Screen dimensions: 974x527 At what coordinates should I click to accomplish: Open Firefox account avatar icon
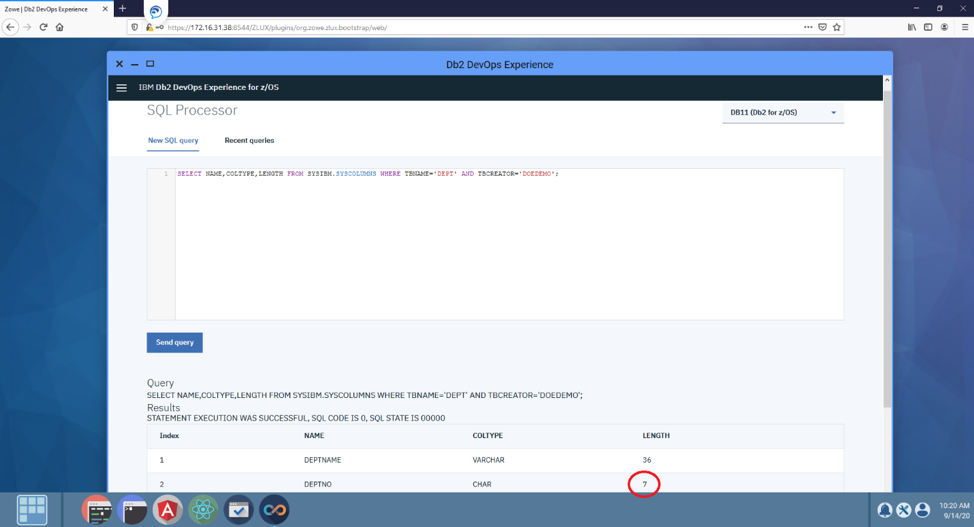pyautogui.click(x=944, y=27)
